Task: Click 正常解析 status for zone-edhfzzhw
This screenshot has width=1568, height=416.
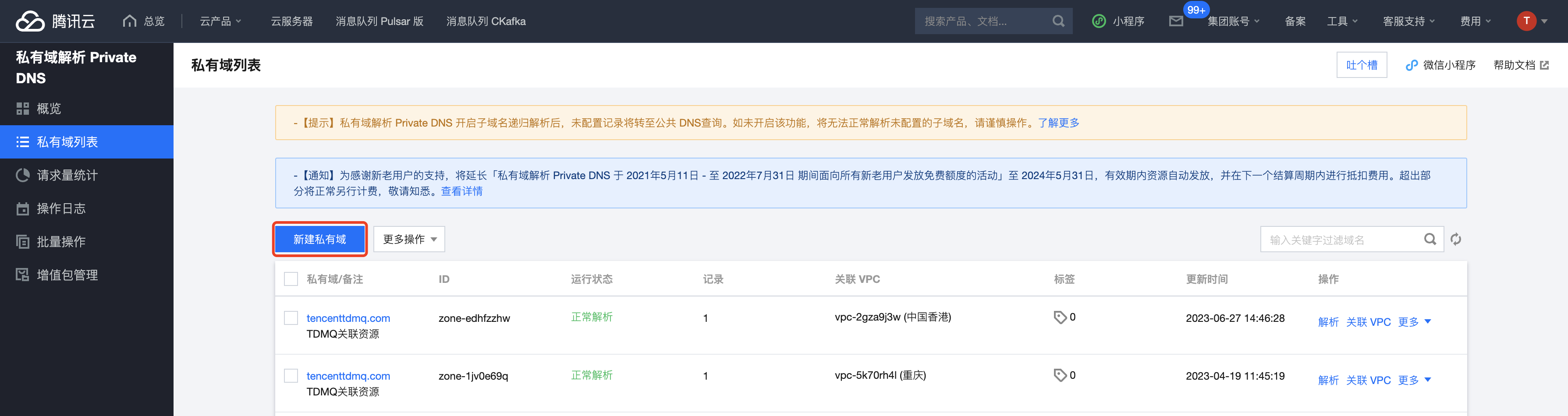Action: [592, 317]
